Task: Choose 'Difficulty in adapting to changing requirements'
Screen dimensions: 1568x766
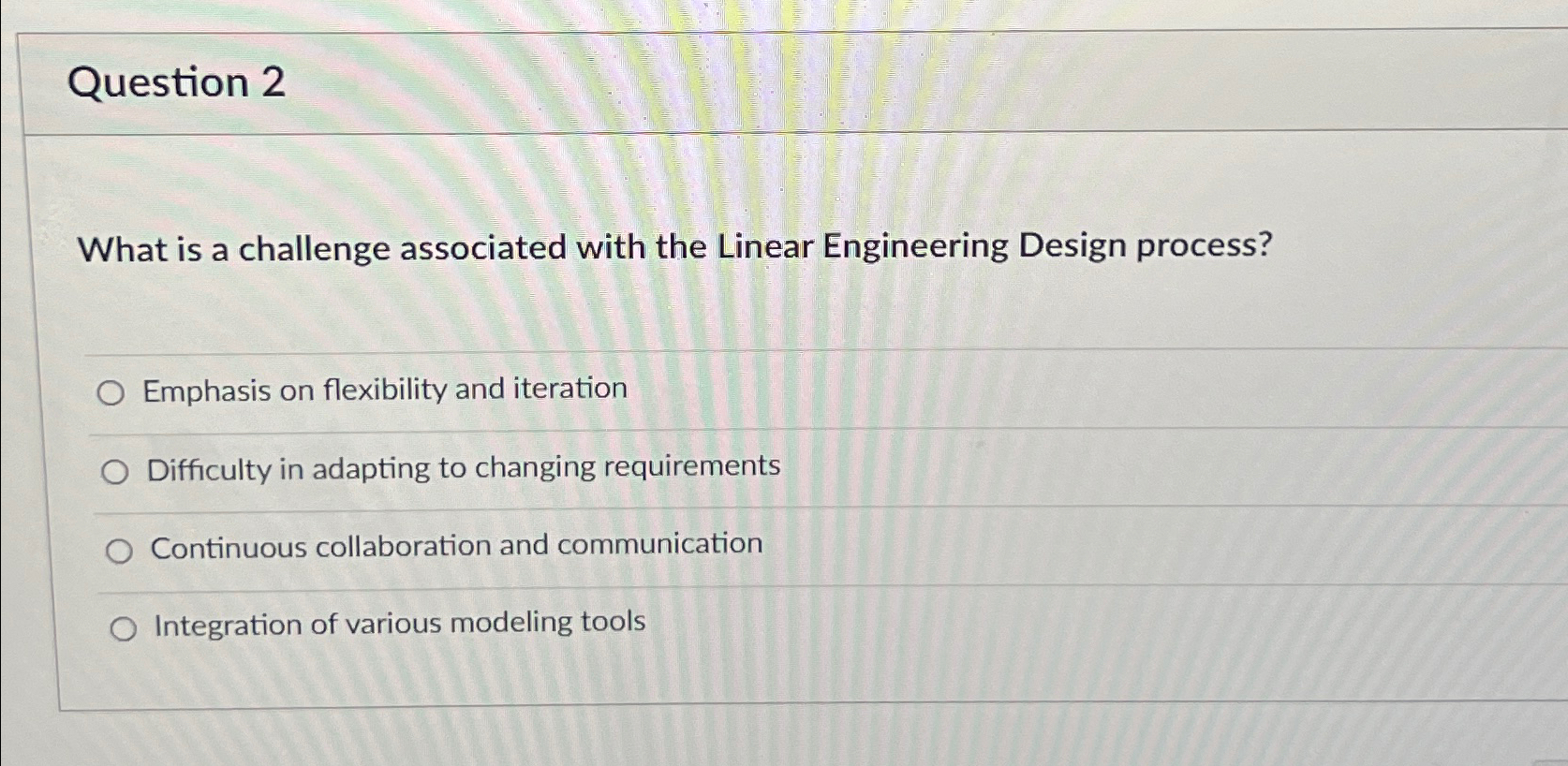Action: pyautogui.click(x=116, y=471)
